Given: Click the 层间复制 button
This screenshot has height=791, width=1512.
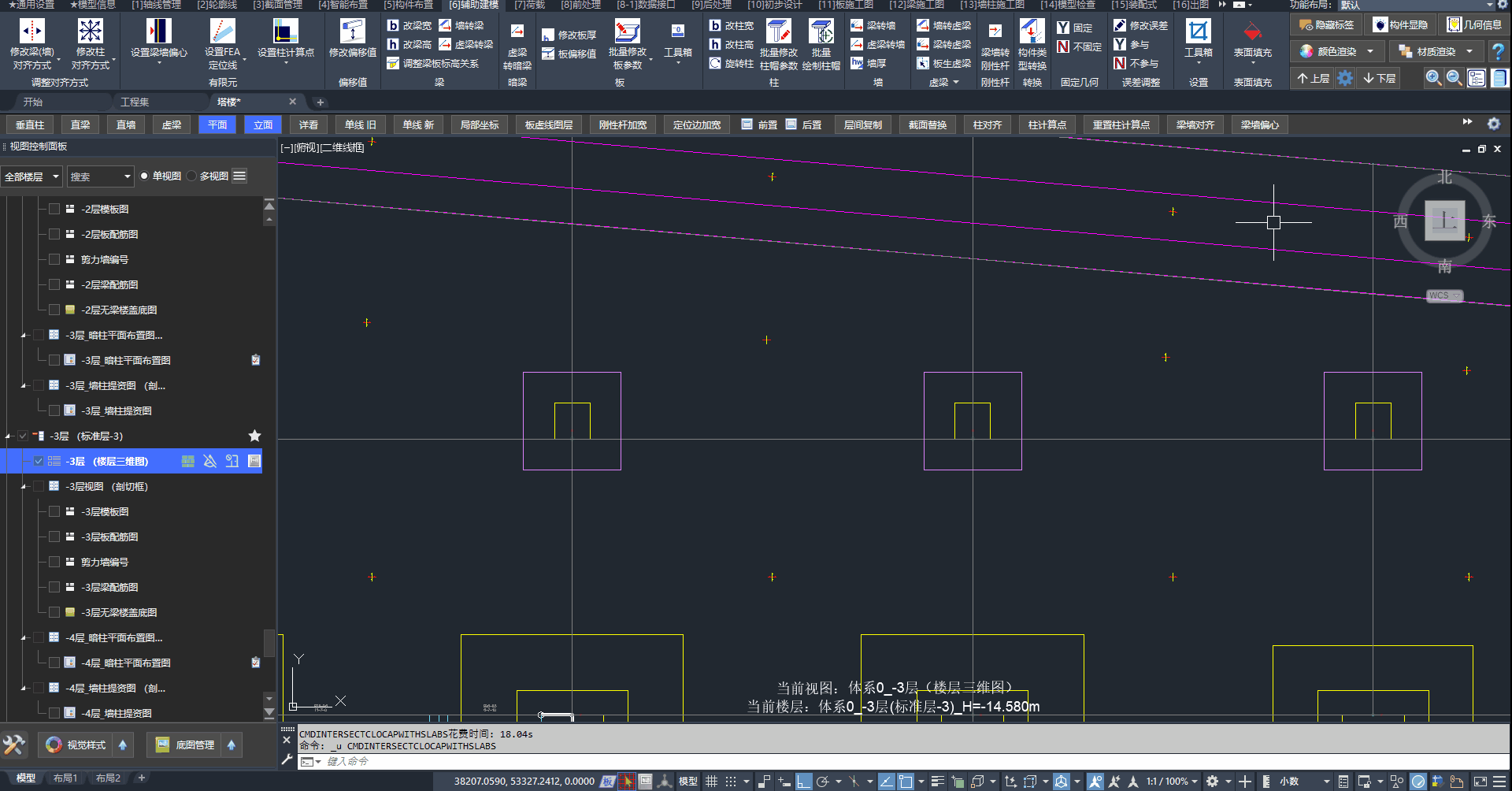Looking at the screenshot, I should (862, 124).
